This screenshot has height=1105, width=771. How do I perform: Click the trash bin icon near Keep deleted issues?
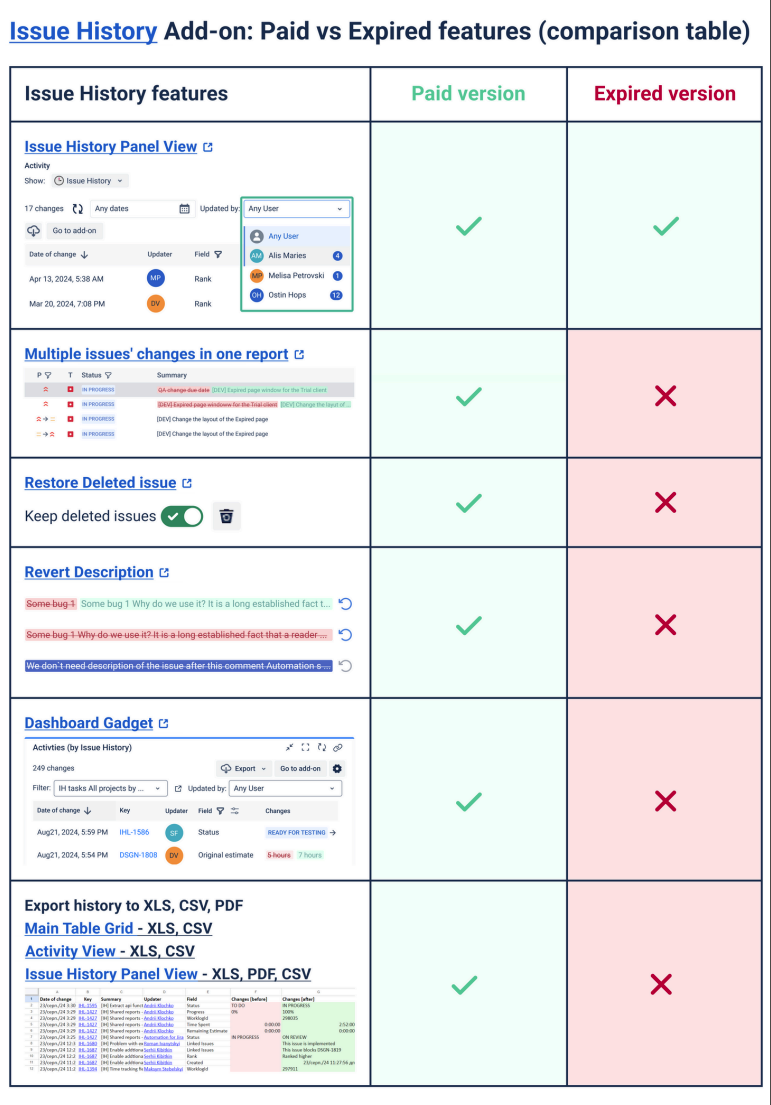coord(227,516)
